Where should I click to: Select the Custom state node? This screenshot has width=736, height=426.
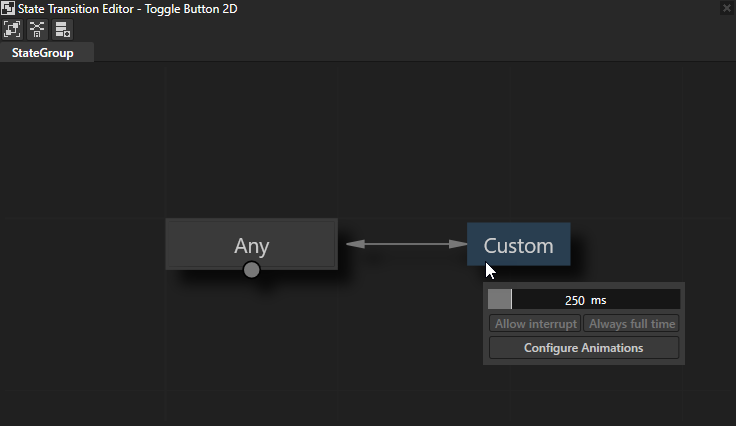[518, 244]
